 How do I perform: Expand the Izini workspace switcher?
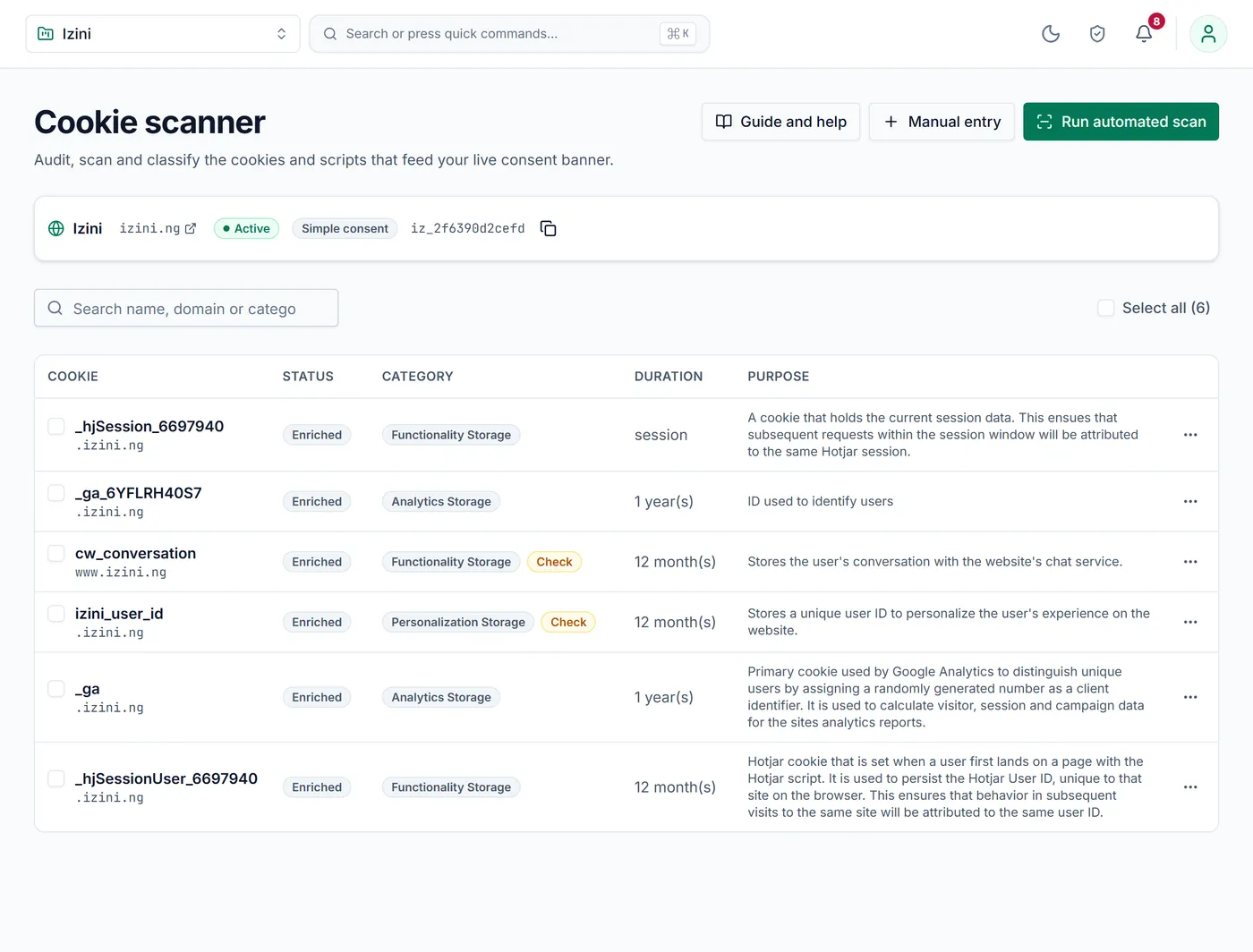(163, 34)
